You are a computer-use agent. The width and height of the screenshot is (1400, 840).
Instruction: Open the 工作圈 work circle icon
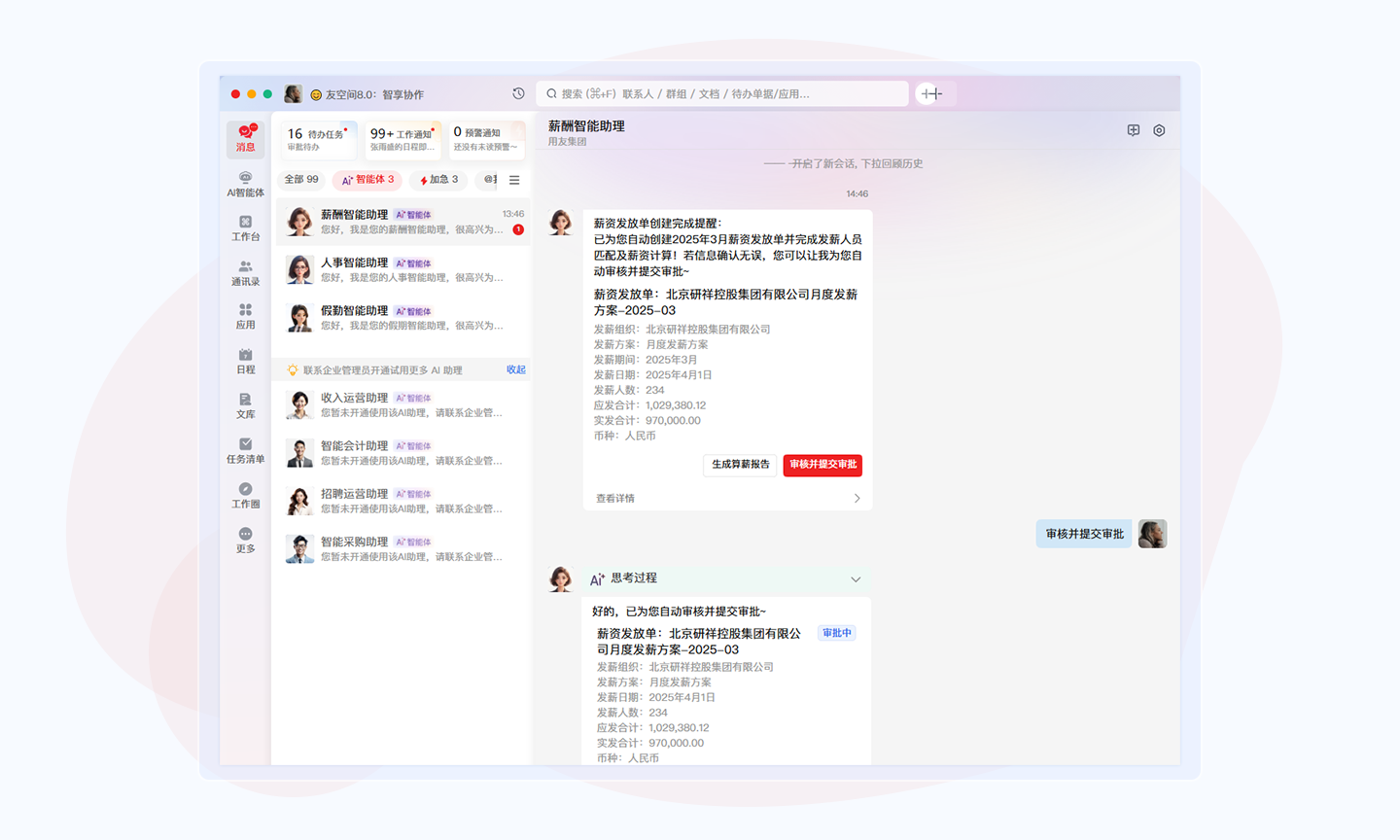click(245, 495)
